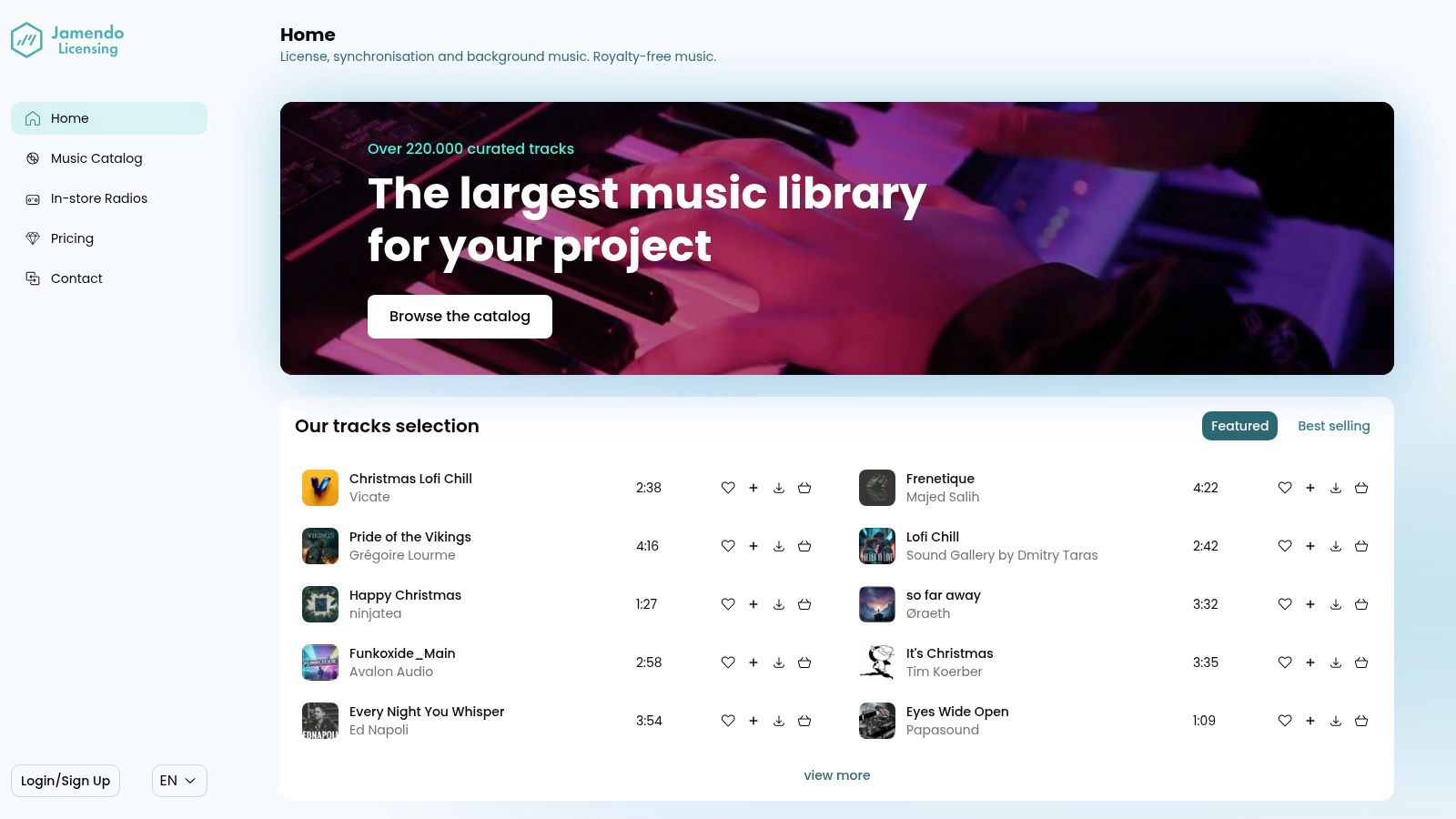Image resolution: width=1456 pixels, height=819 pixels.
Task: Add Funkoxide_Main to basket
Action: point(804,662)
